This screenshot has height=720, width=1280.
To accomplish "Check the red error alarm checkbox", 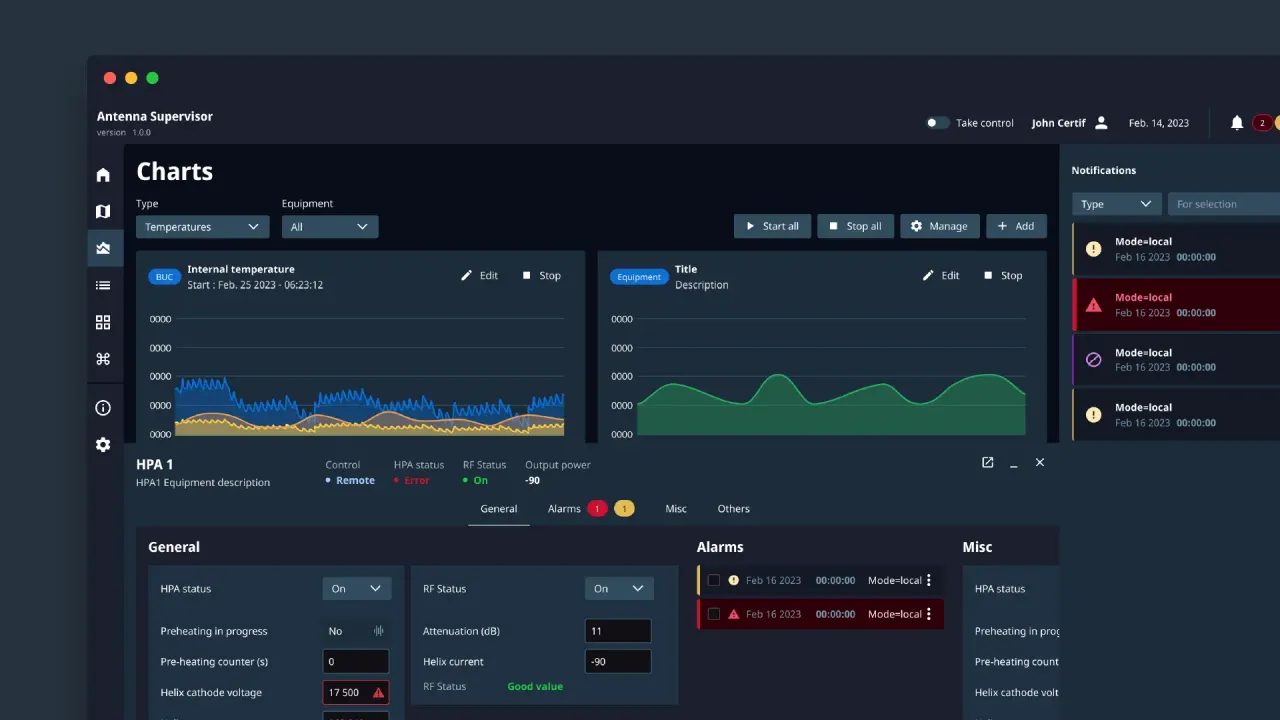I will click(714, 614).
